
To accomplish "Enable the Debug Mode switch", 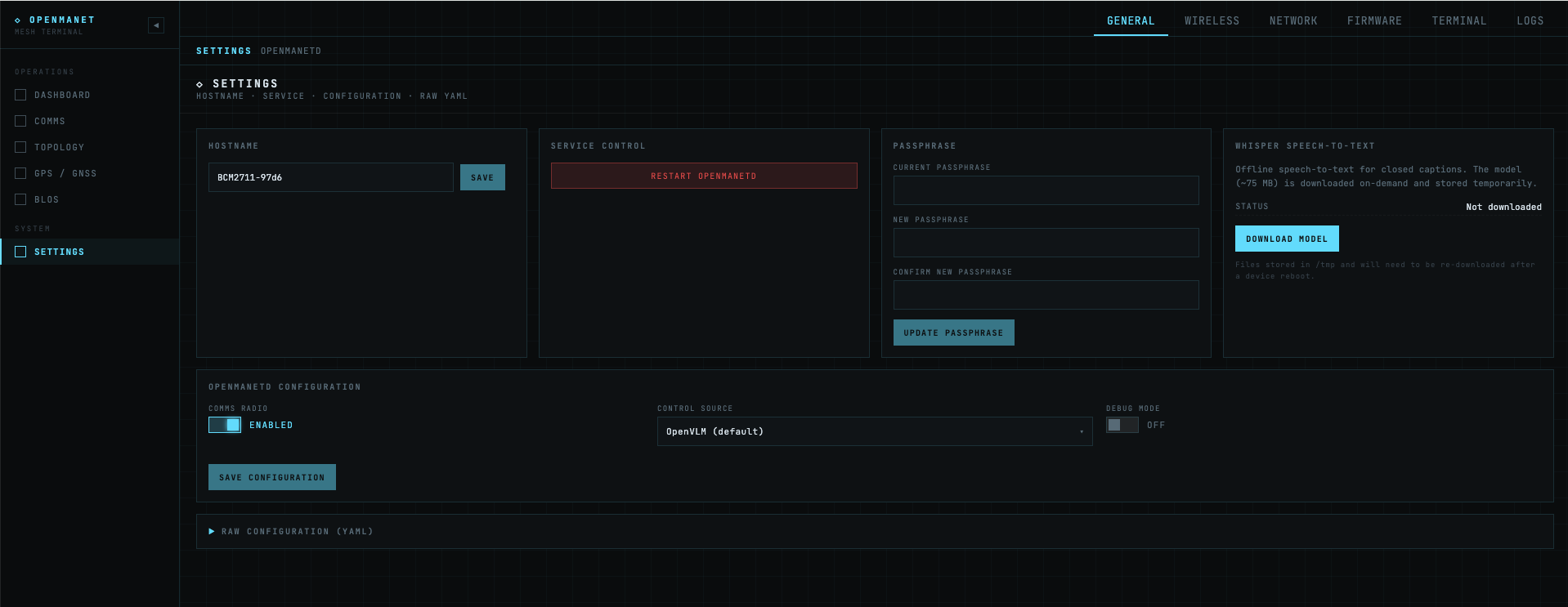I will pyautogui.click(x=1122, y=425).
